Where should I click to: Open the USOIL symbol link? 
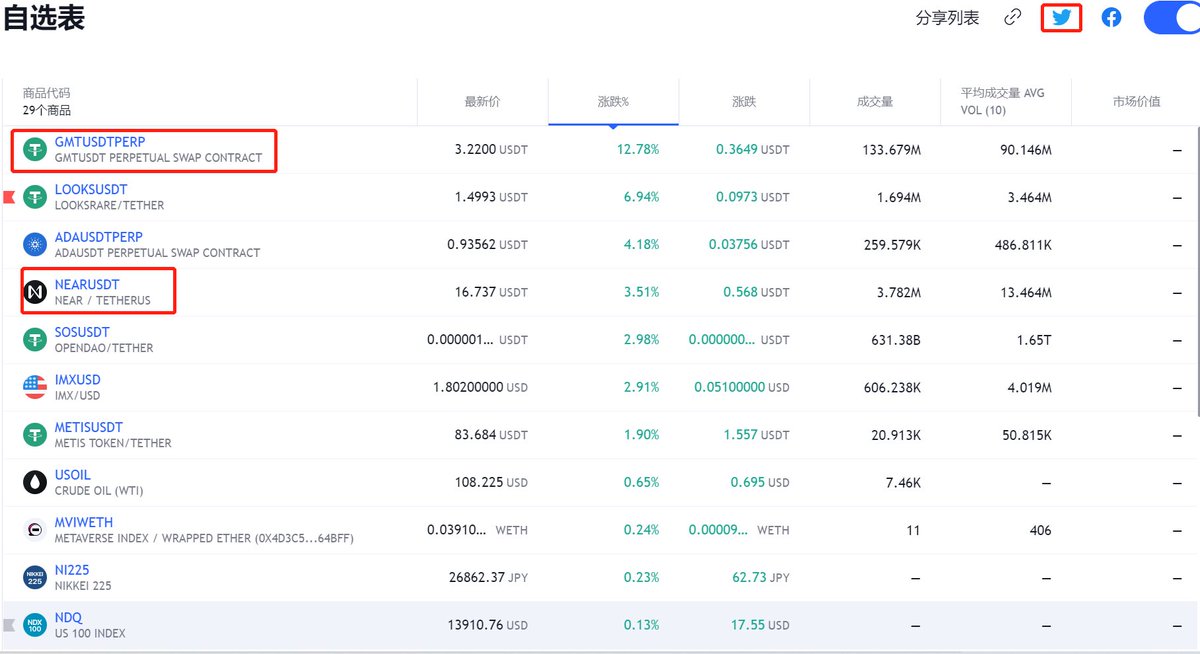73,474
